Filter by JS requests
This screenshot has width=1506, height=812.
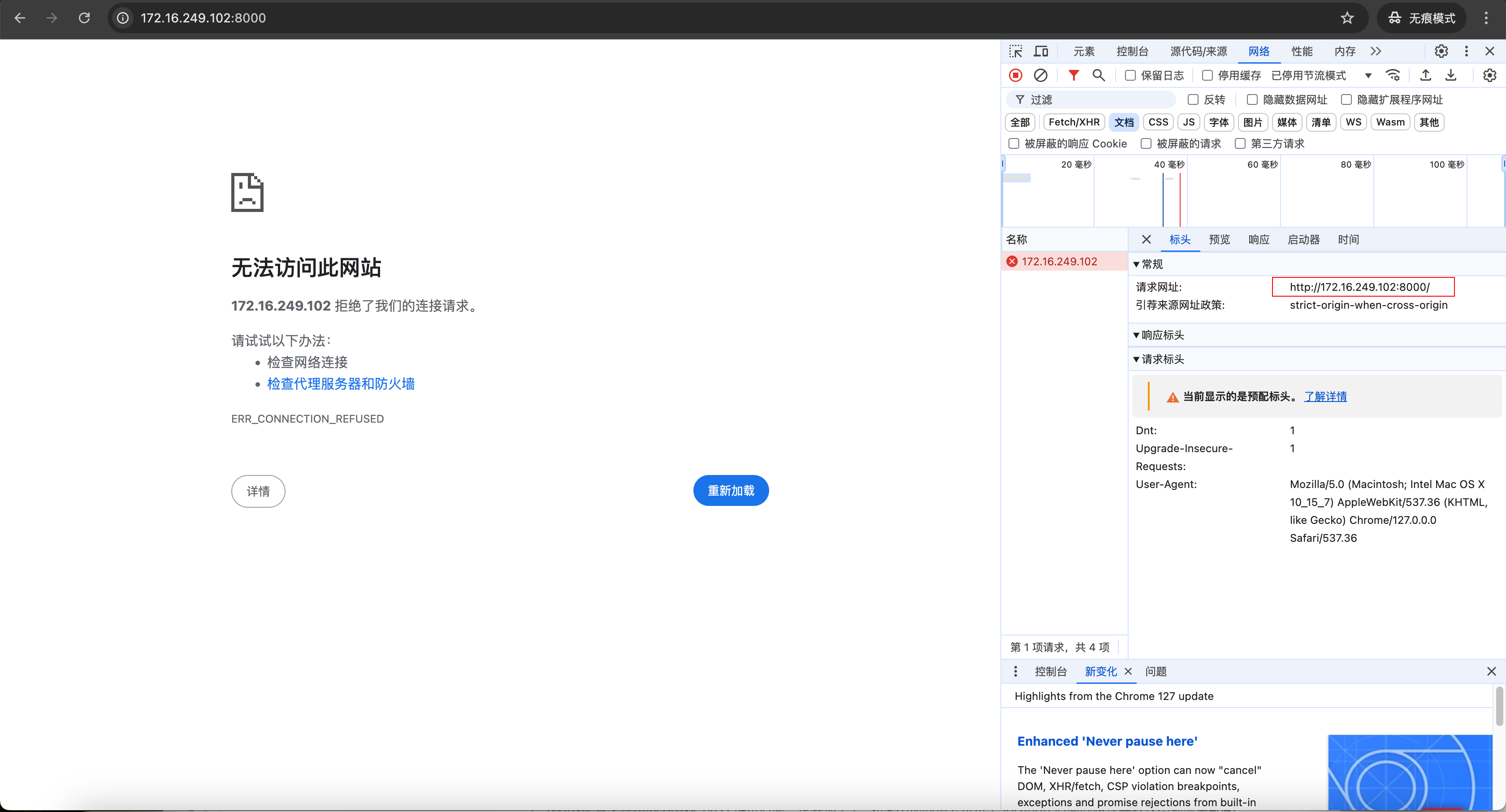(x=1189, y=122)
